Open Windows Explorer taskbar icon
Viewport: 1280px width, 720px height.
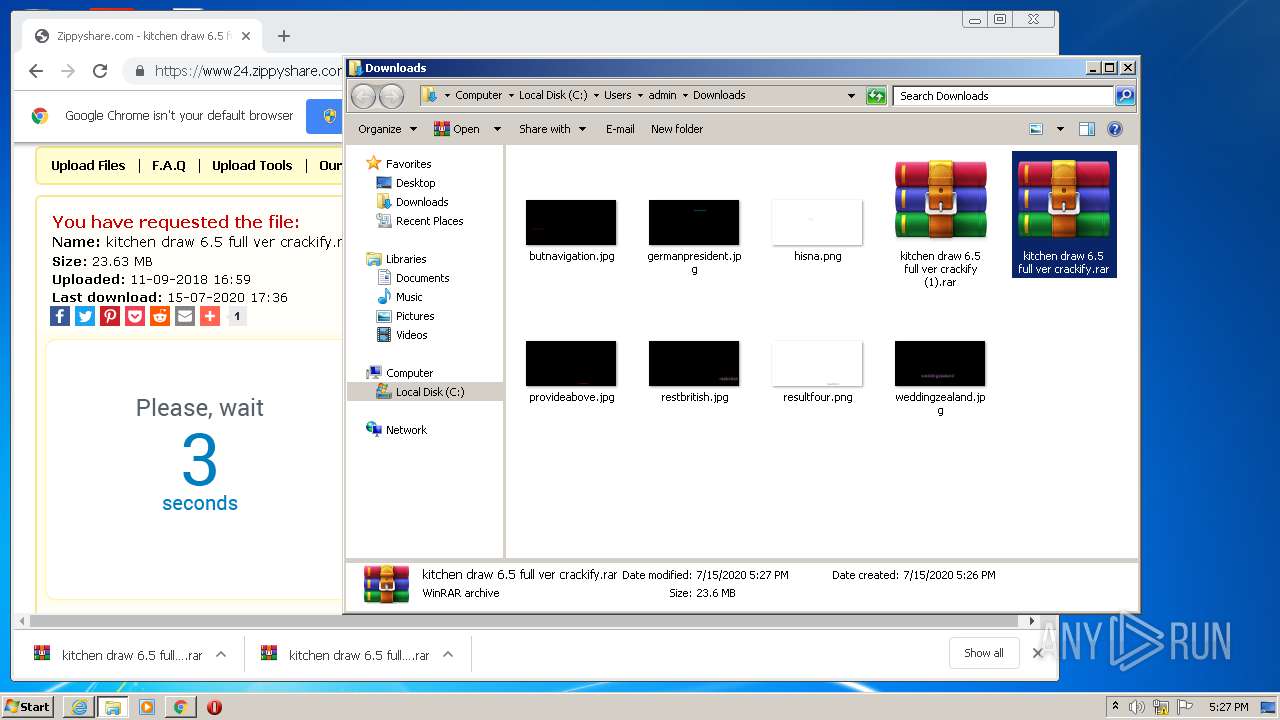113,707
